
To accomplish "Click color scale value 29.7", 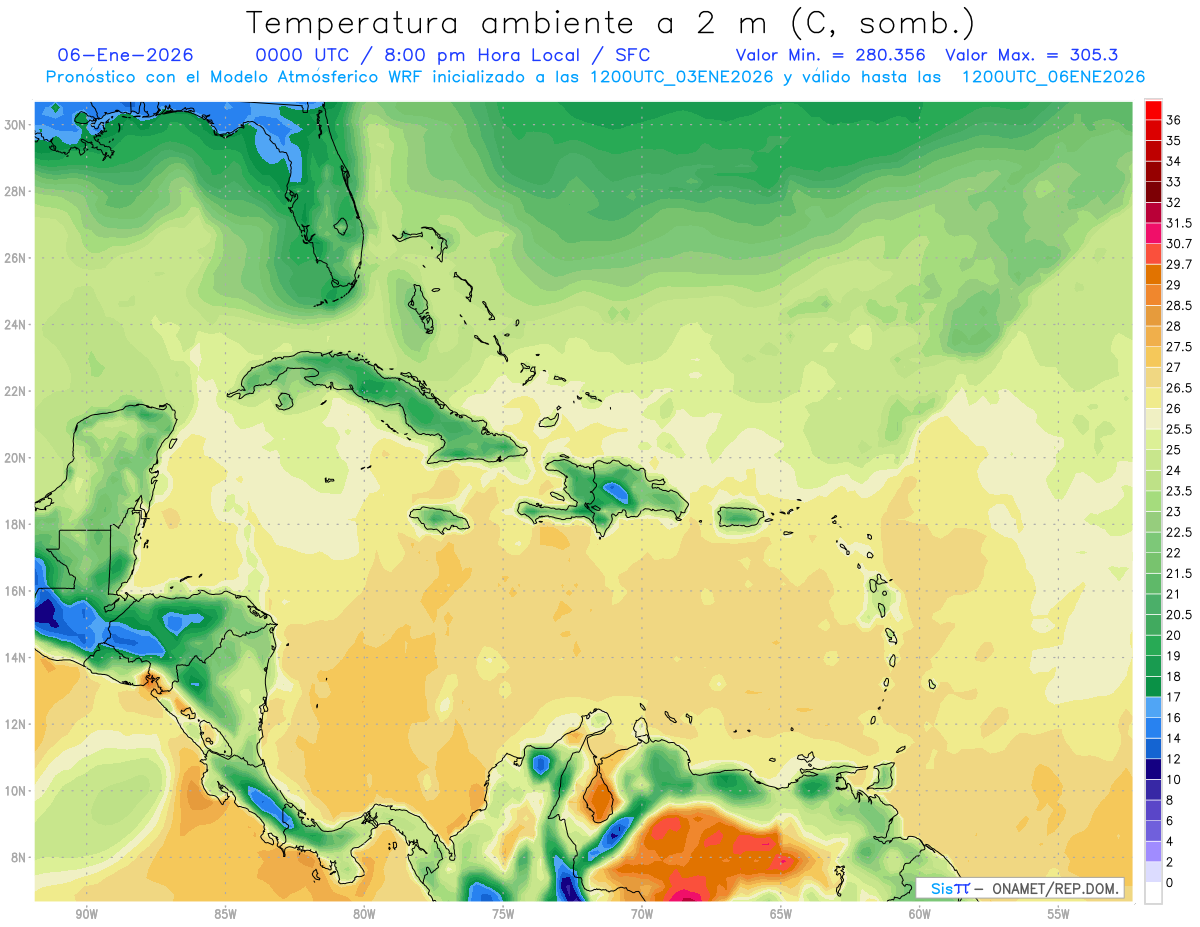I will pos(1179,264).
